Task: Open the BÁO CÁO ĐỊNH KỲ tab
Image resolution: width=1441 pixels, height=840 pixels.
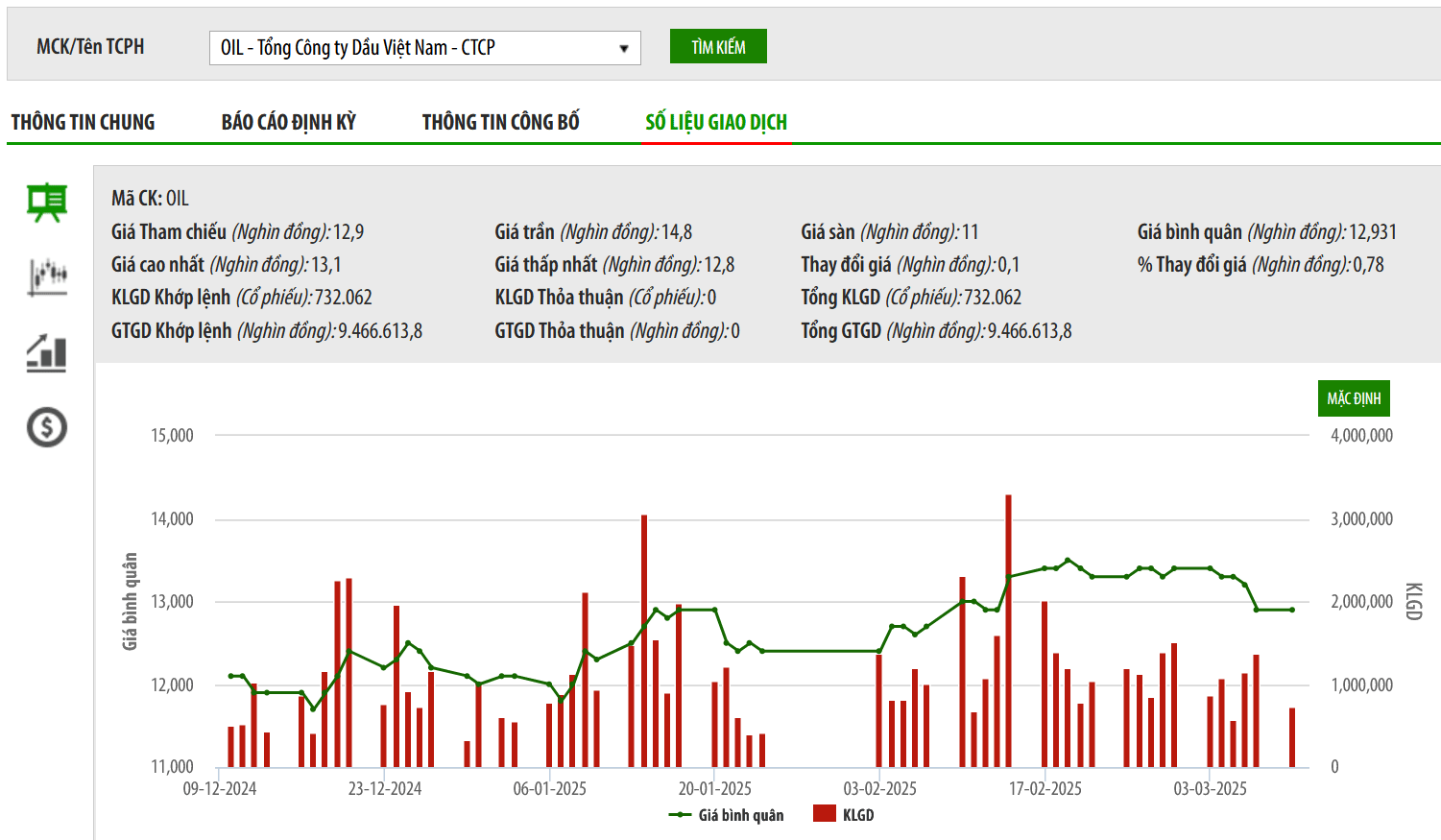Action: tap(288, 122)
